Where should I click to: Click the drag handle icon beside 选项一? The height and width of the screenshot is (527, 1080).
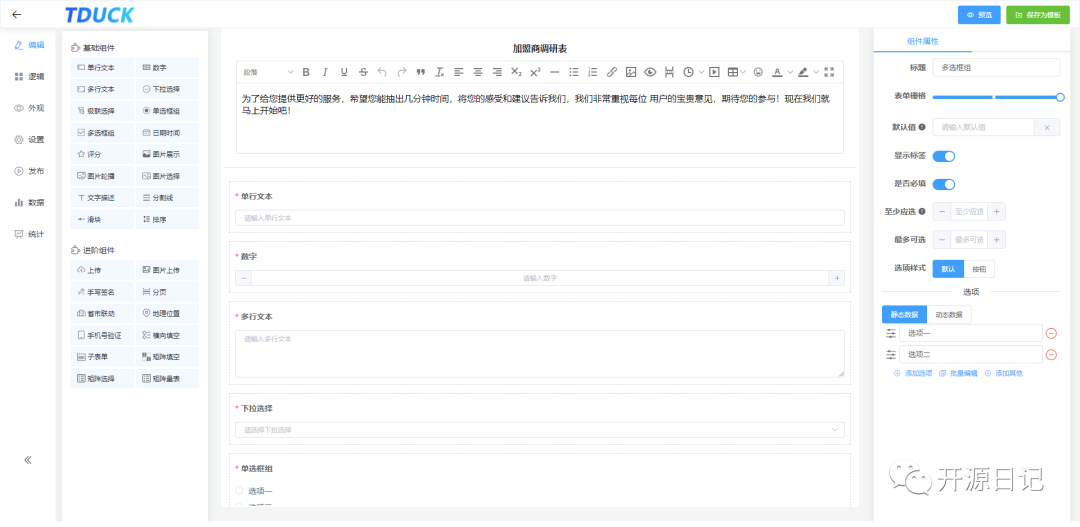point(891,333)
